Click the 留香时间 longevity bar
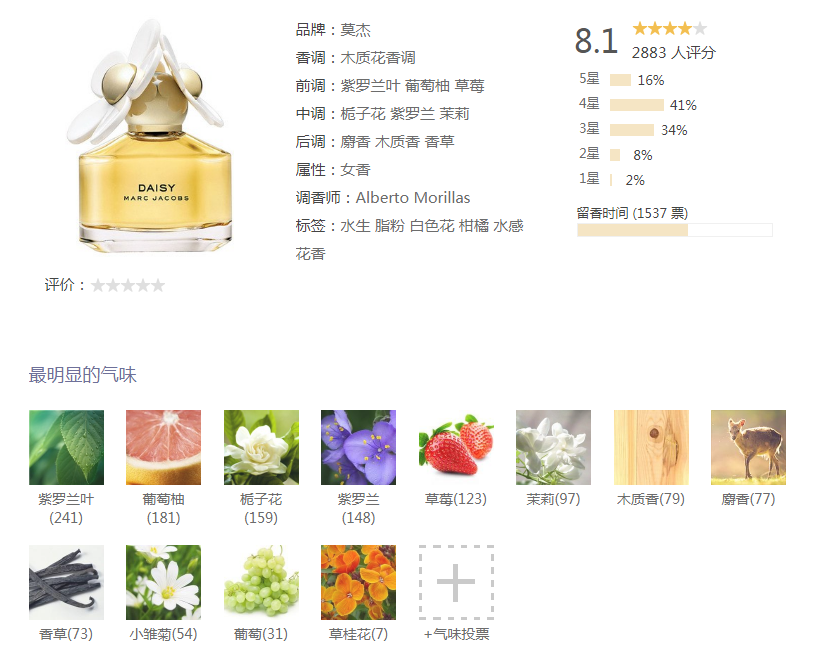This screenshot has width=821, height=658. [x=674, y=230]
